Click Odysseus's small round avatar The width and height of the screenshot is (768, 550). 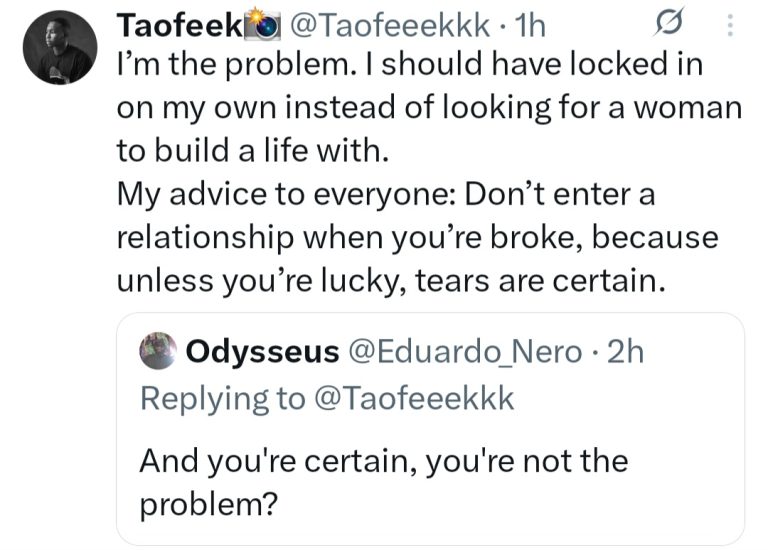[158, 351]
